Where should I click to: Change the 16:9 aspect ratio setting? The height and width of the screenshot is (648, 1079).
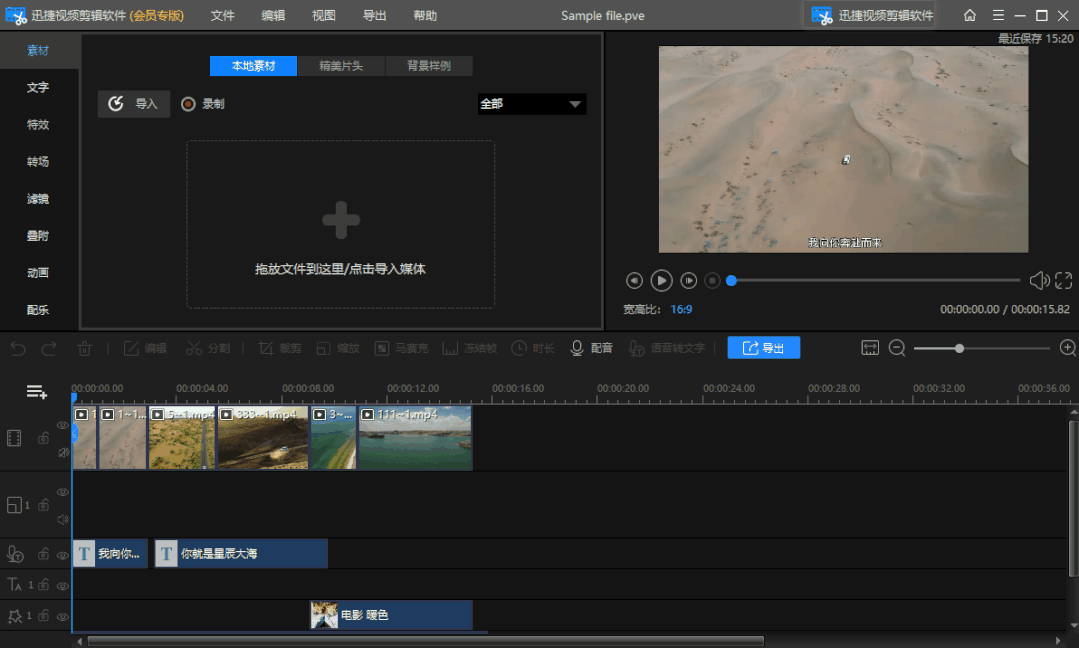(x=681, y=310)
